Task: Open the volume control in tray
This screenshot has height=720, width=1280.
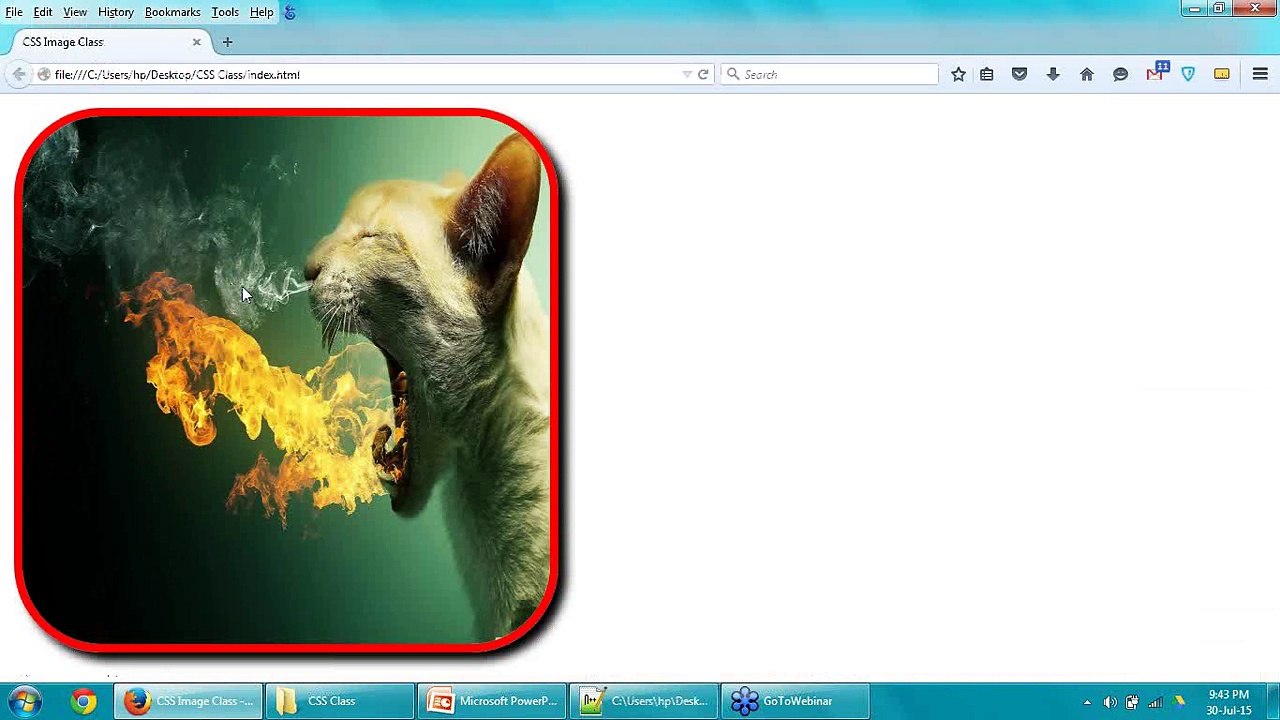Action: click(1110, 702)
